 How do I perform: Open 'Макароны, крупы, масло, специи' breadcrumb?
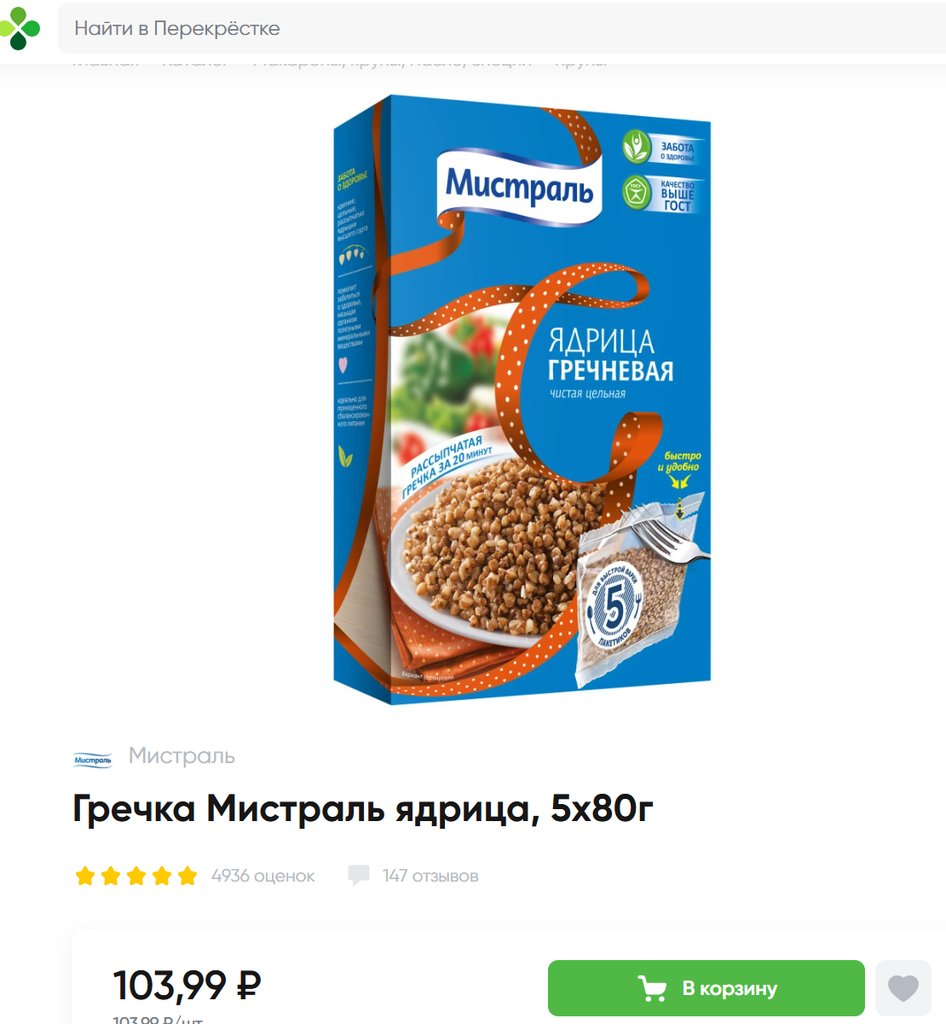tap(392, 62)
